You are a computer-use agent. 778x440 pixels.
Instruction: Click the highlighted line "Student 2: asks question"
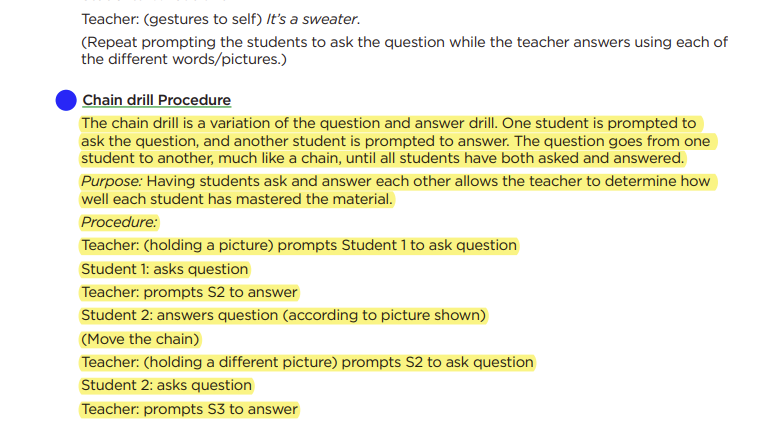[166, 385]
